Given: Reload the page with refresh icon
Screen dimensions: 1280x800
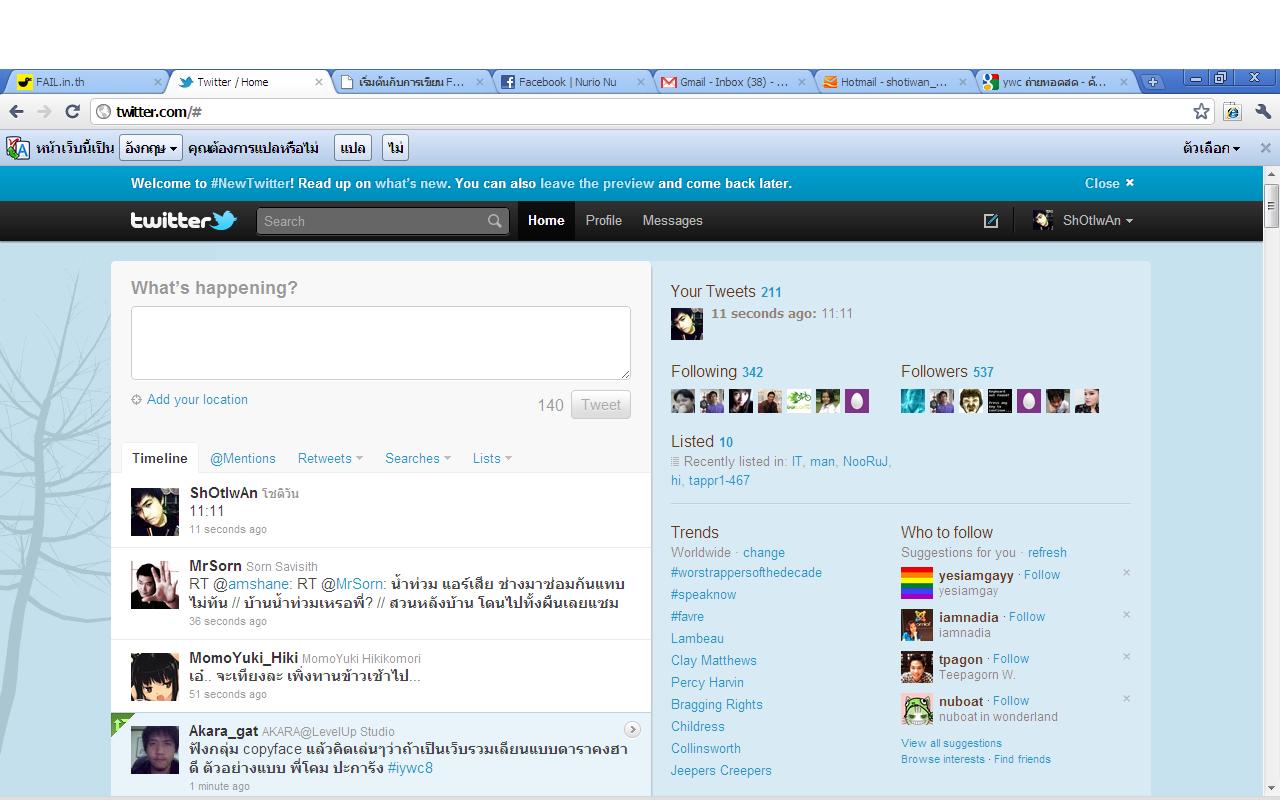Looking at the screenshot, I should tap(72, 112).
